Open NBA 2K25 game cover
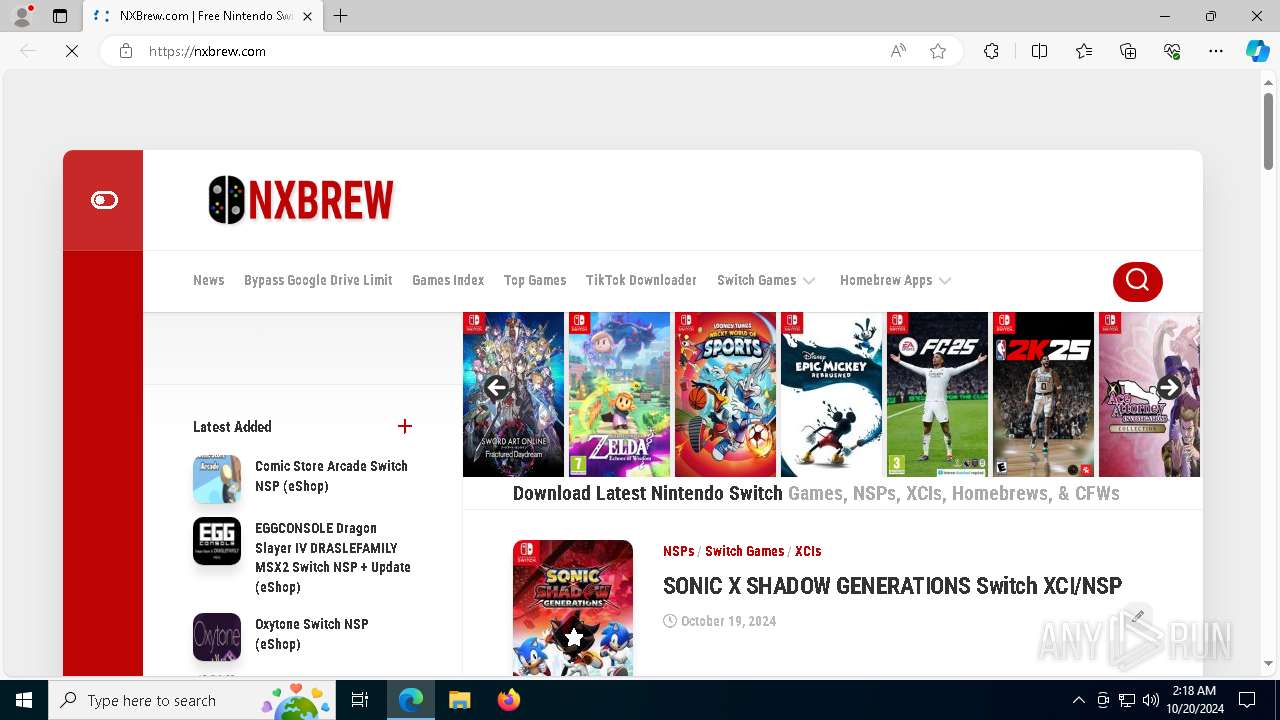Screen dimensions: 1280x720 pyautogui.click(x=1043, y=394)
